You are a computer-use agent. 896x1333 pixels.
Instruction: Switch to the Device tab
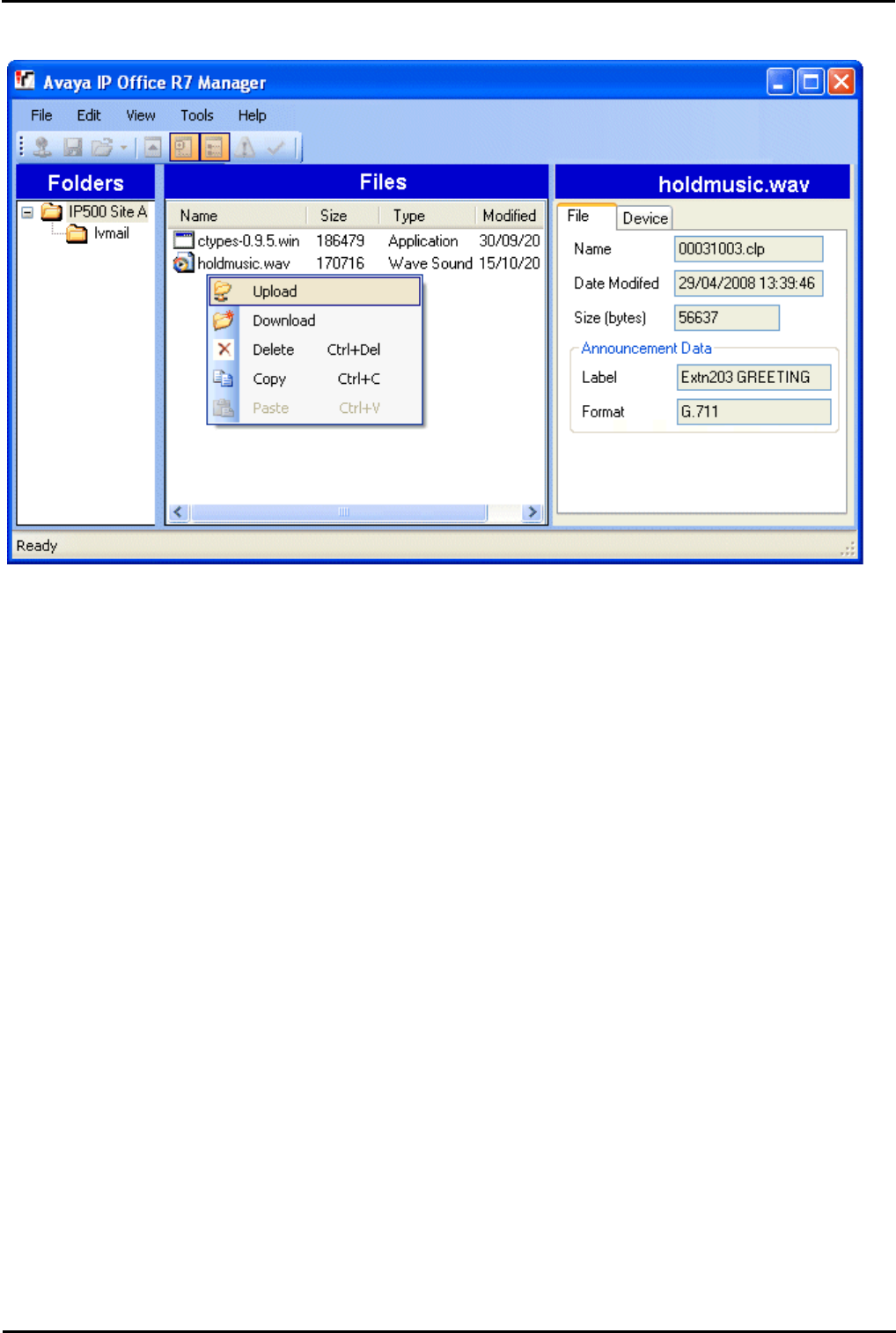click(645, 218)
